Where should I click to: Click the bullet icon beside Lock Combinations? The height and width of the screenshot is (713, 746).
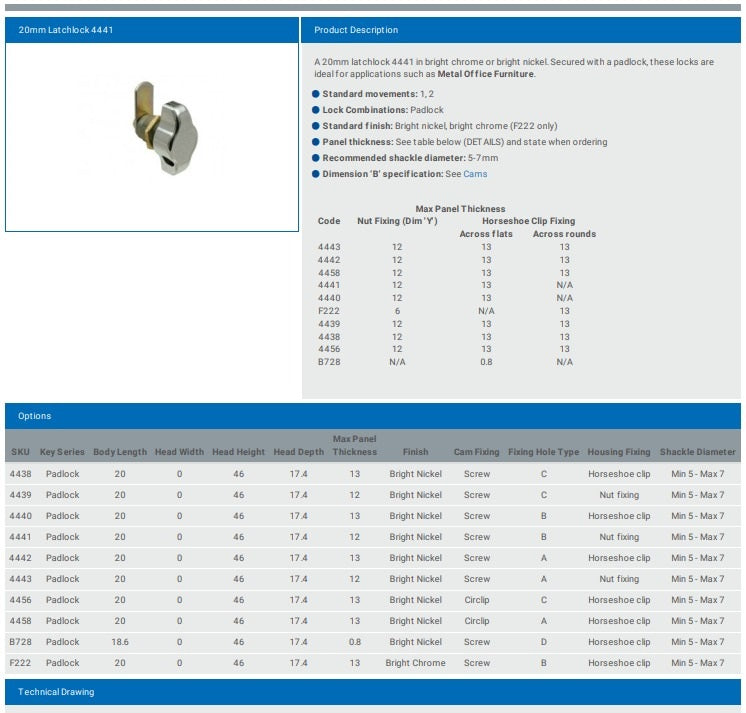pos(316,110)
